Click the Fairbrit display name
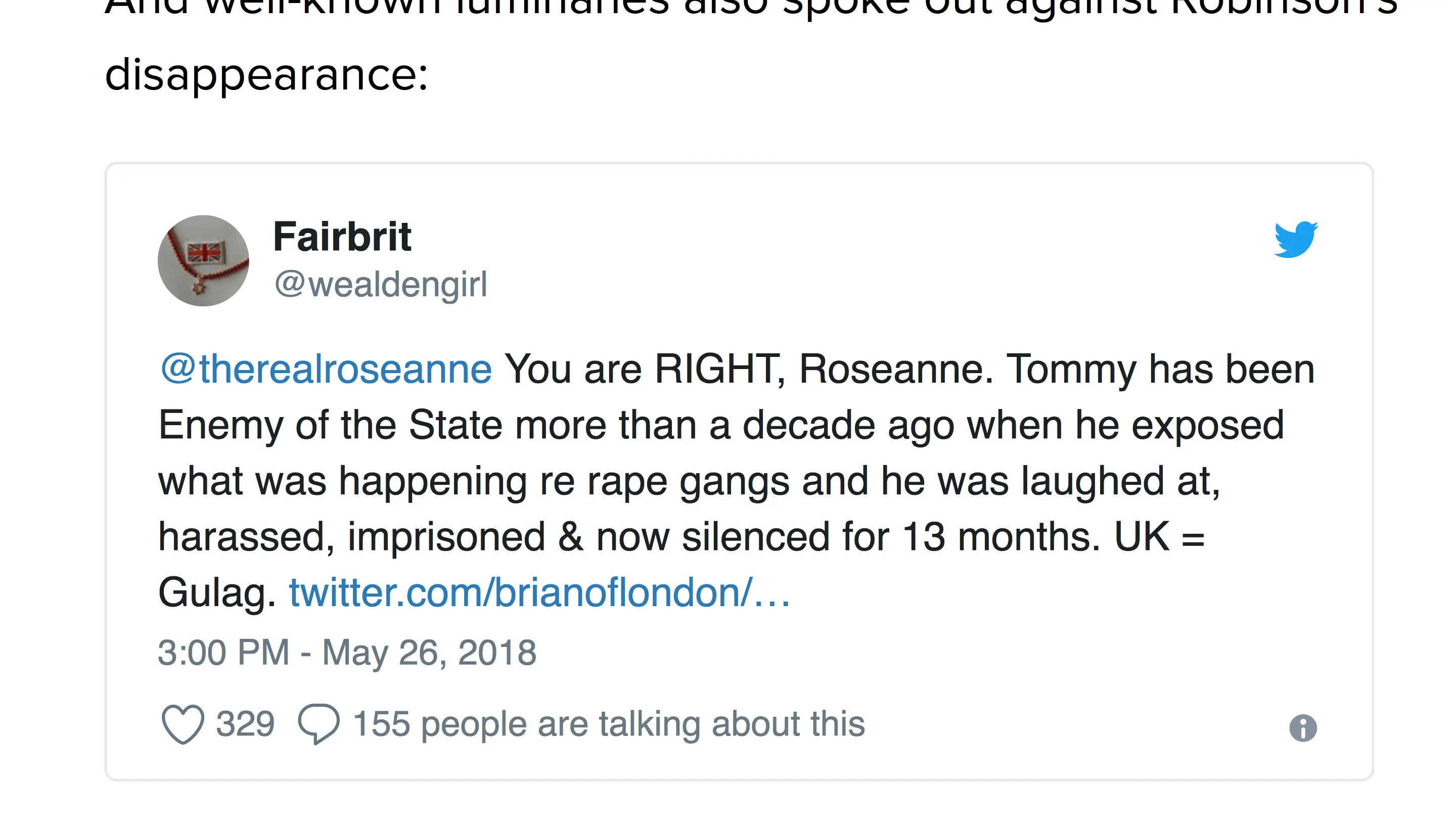This screenshot has height=825, width=1456. (342, 236)
